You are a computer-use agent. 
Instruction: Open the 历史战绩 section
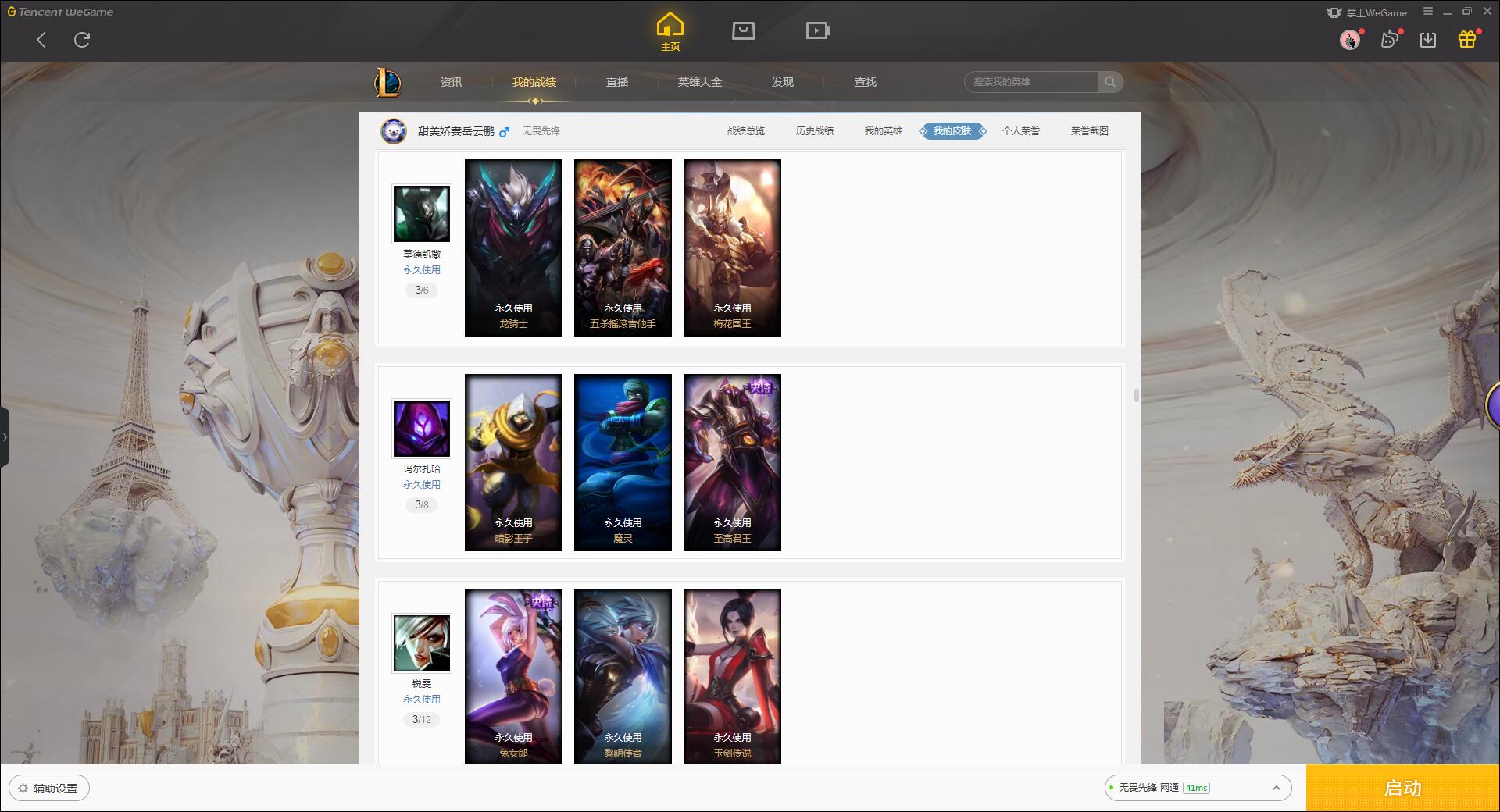click(x=815, y=131)
